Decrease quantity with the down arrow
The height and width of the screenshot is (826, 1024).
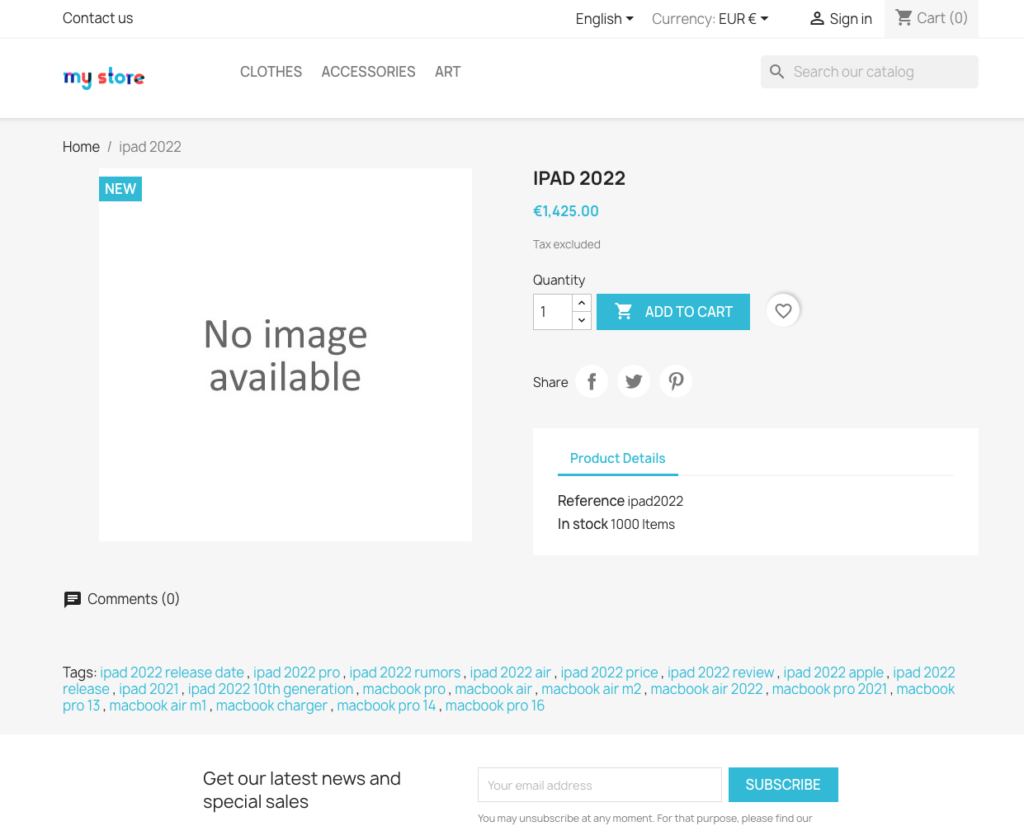click(x=582, y=321)
